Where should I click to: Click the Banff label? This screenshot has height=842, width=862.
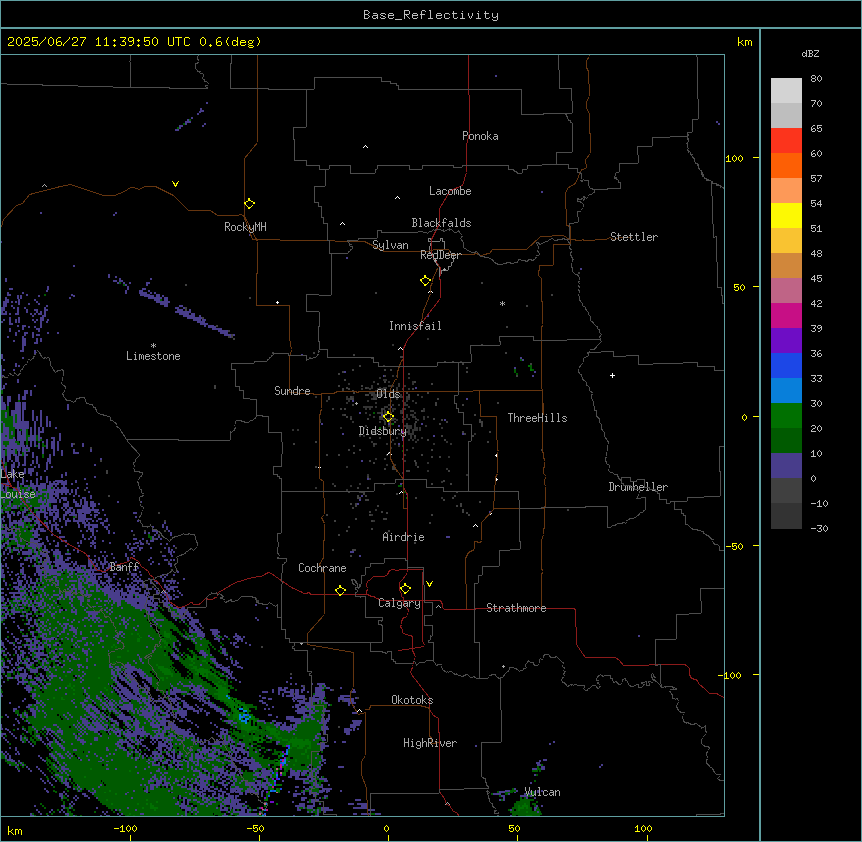(x=124, y=567)
